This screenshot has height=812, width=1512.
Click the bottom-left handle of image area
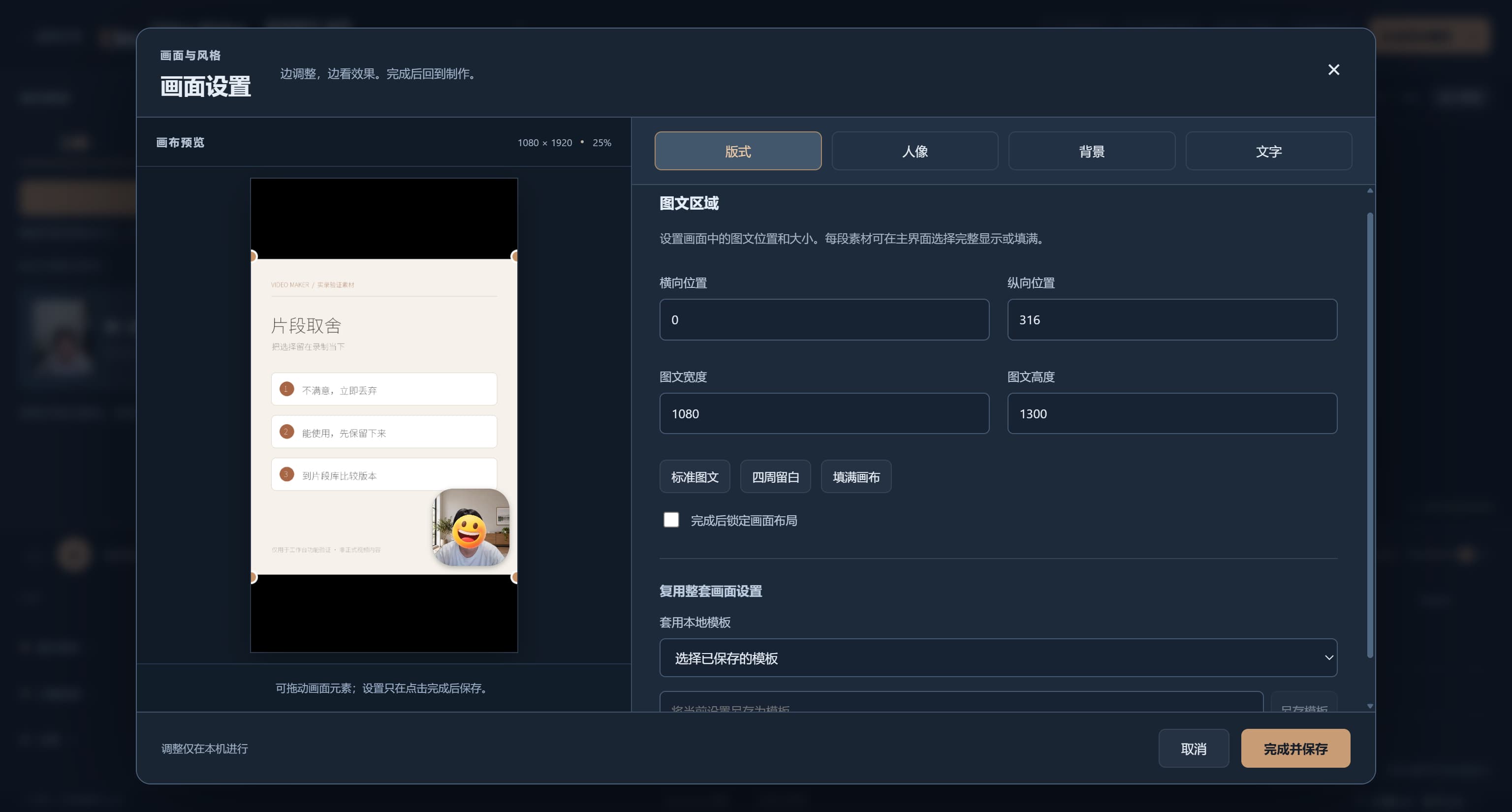click(x=253, y=578)
